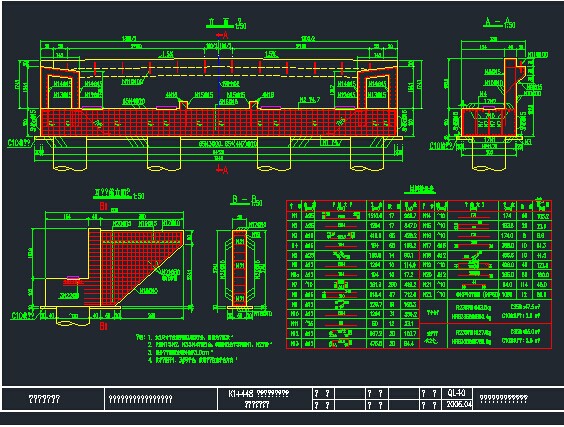Click the C10 label at wing wall elevation
The width and height of the screenshot is (564, 427).
coord(24,315)
